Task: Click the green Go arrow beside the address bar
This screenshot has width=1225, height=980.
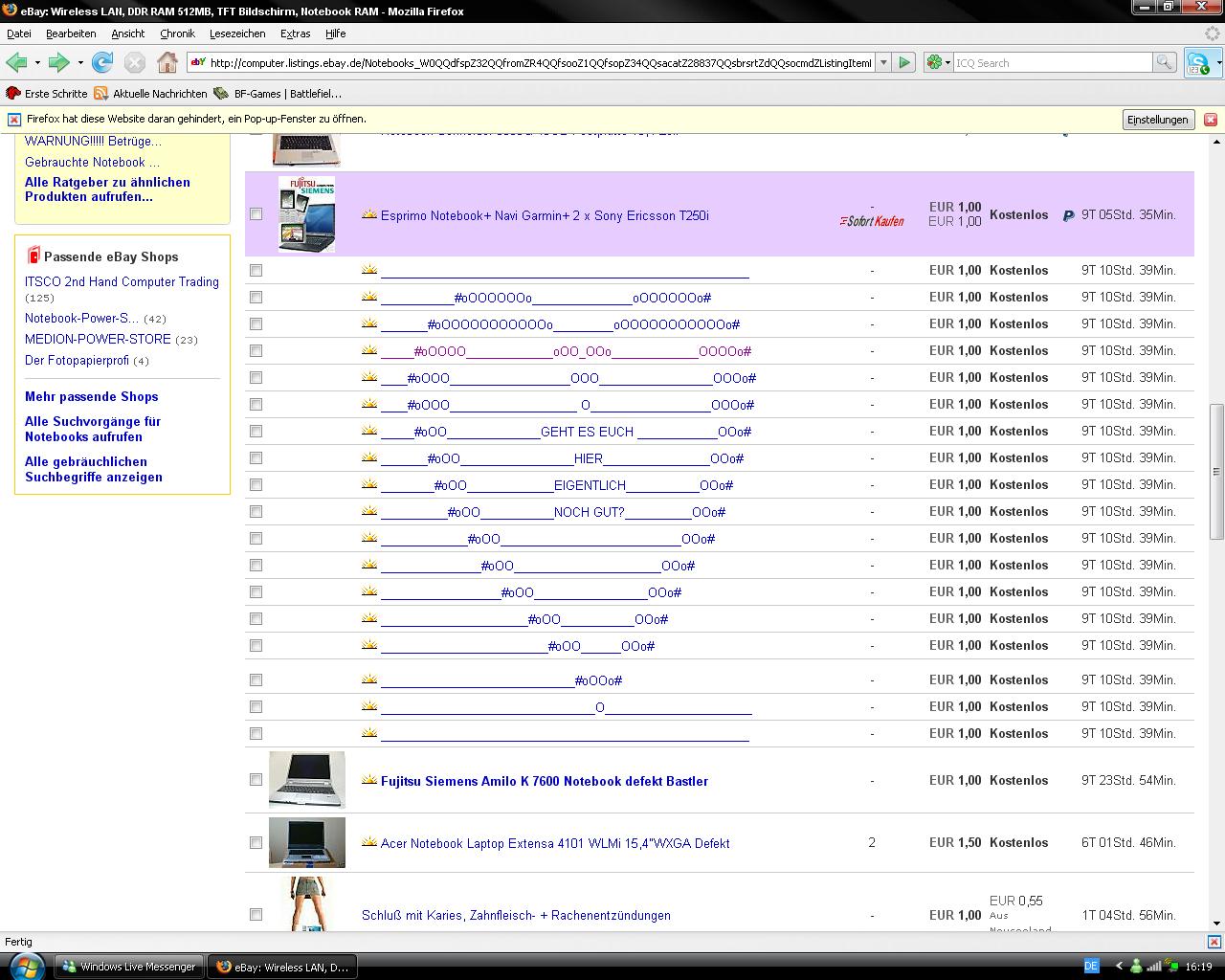Action: [904, 62]
